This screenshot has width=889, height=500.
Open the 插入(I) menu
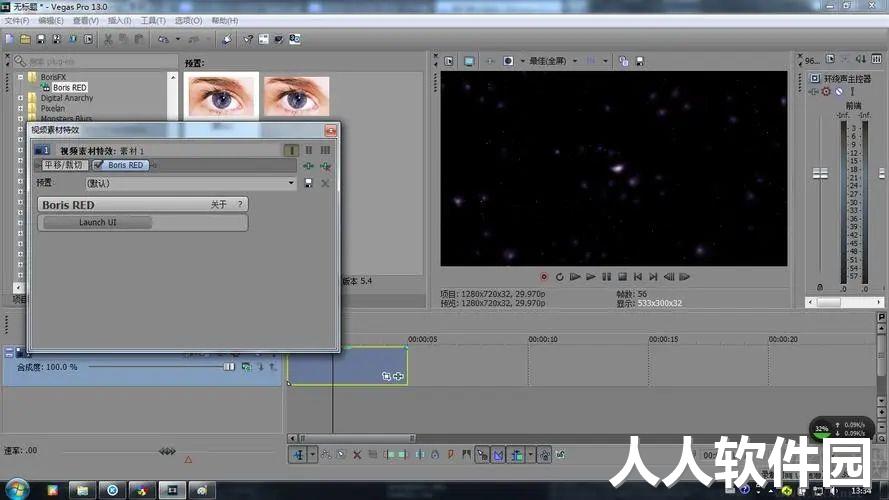click(119, 20)
